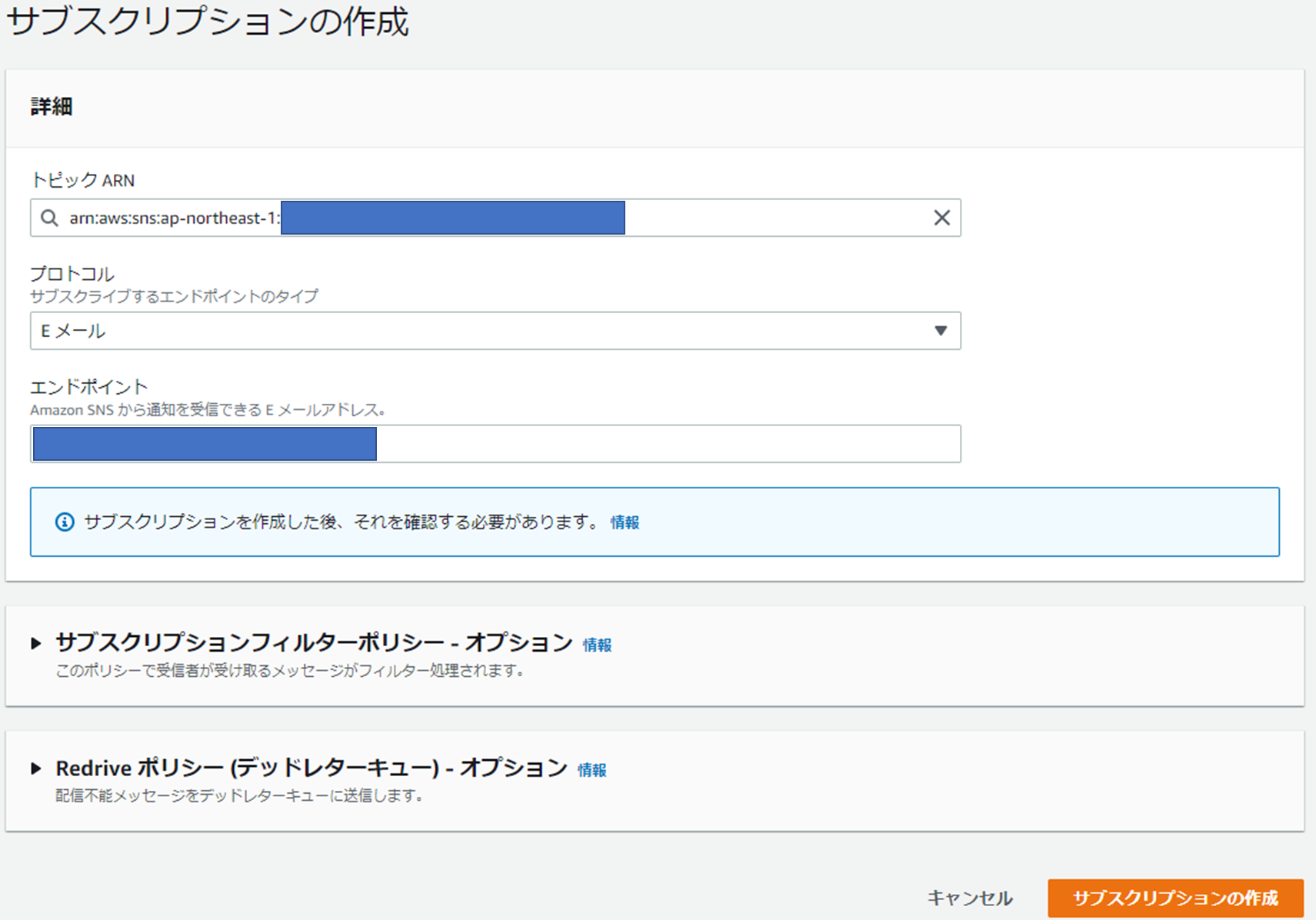This screenshot has height=920, width=1316.
Task: Click the search icon in Topic ARN field
Action: [x=49, y=218]
